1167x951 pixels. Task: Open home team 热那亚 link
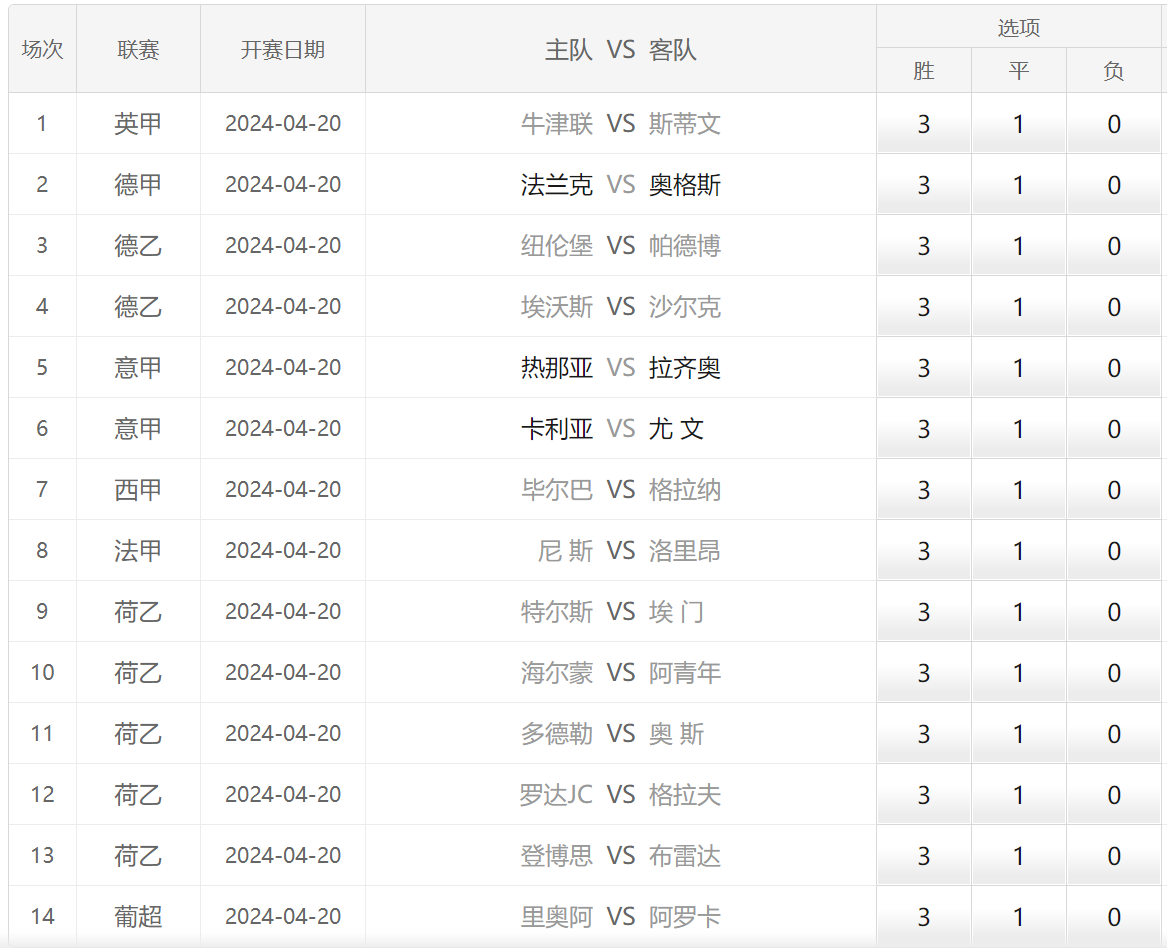[557, 368]
